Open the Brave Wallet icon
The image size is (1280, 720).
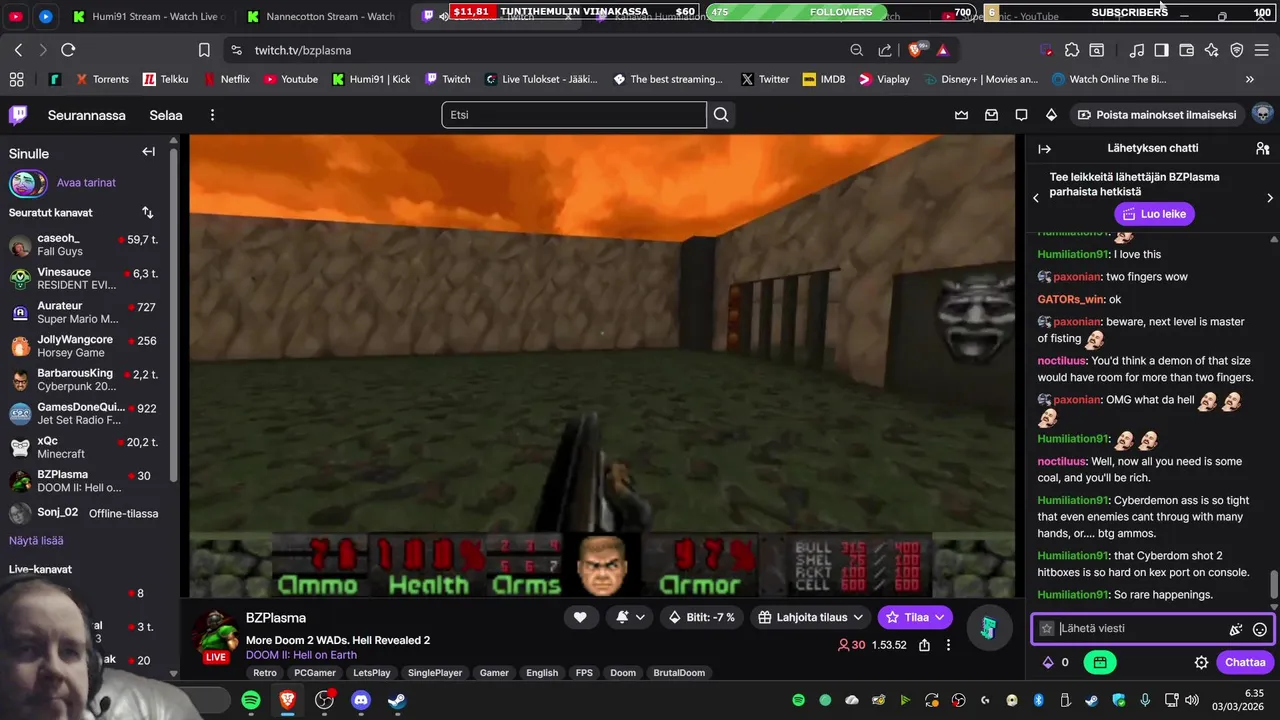click(x=1186, y=50)
